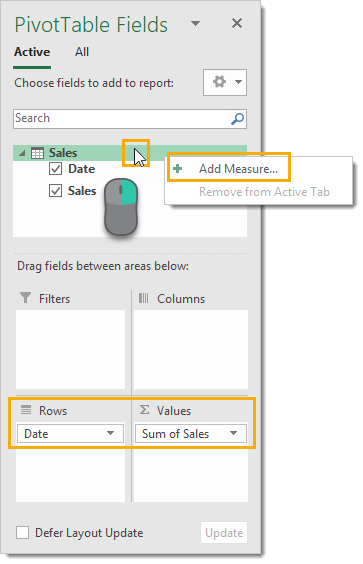The height and width of the screenshot is (564, 363).
Task: Switch to the All tab
Action: click(x=82, y=52)
